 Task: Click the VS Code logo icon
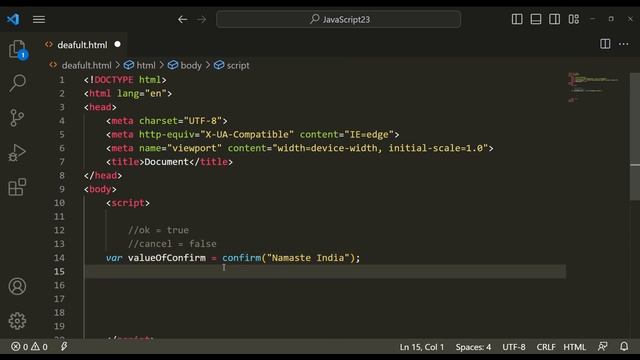pyautogui.click(x=13, y=19)
